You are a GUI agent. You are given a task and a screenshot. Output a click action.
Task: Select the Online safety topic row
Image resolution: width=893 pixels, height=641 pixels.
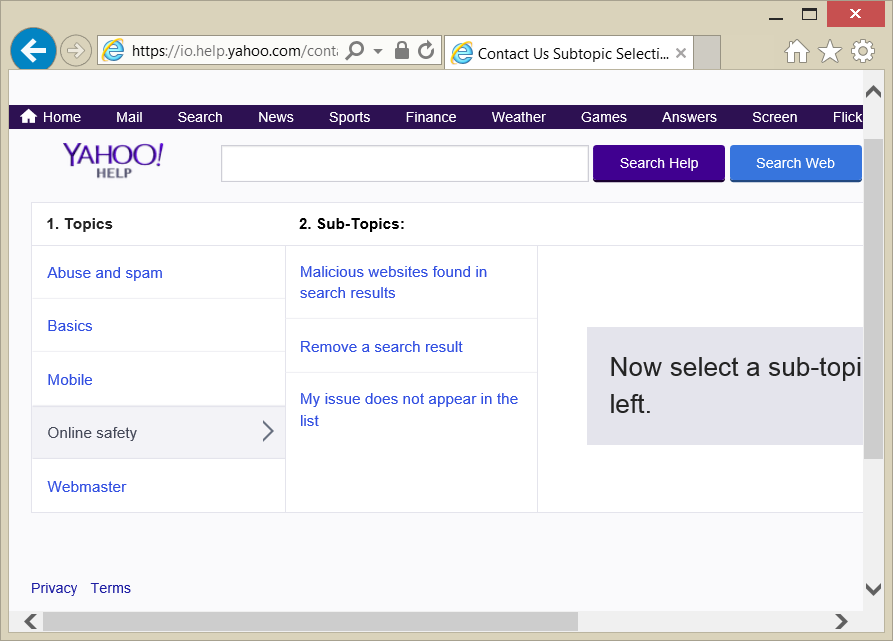point(159,433)
